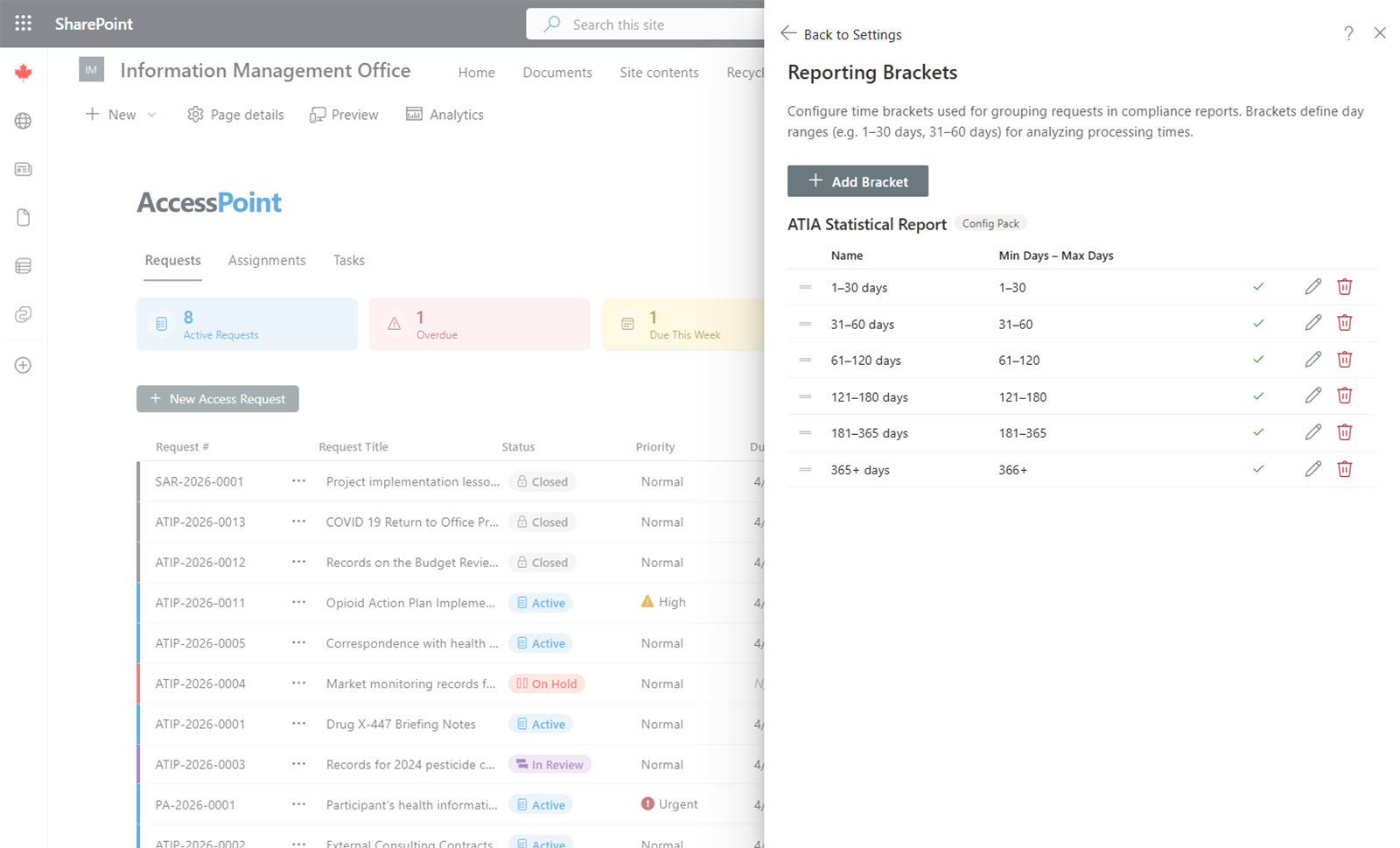Image resolution: width=1400 pixels, height=848 pixels.
Task: Expand the New dropdown chevron
Action: click(151, 114)
